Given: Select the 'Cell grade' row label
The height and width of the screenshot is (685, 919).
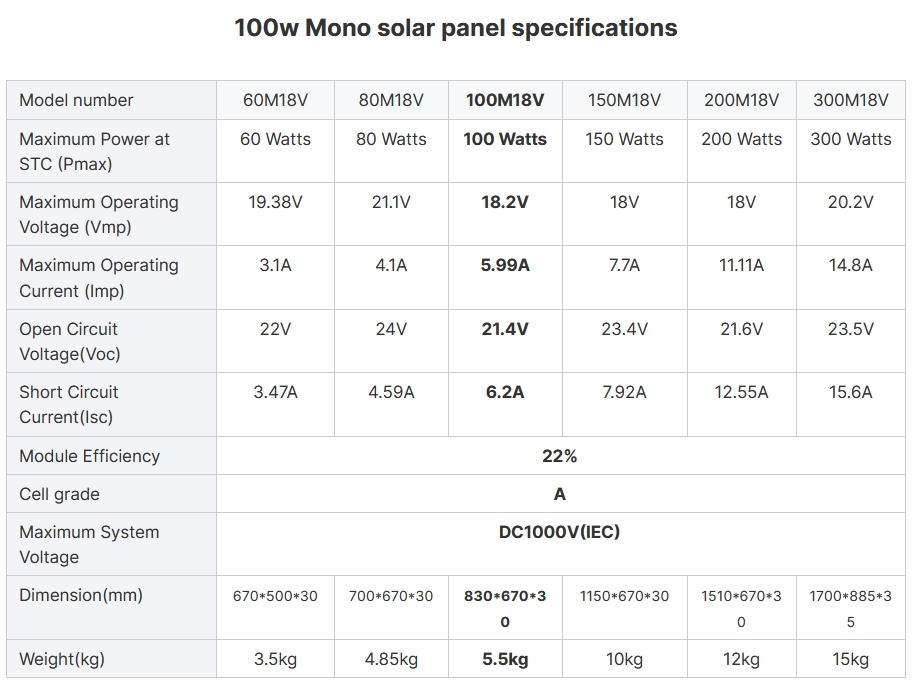Looking at the screenshot, I should tap(59, 494).
